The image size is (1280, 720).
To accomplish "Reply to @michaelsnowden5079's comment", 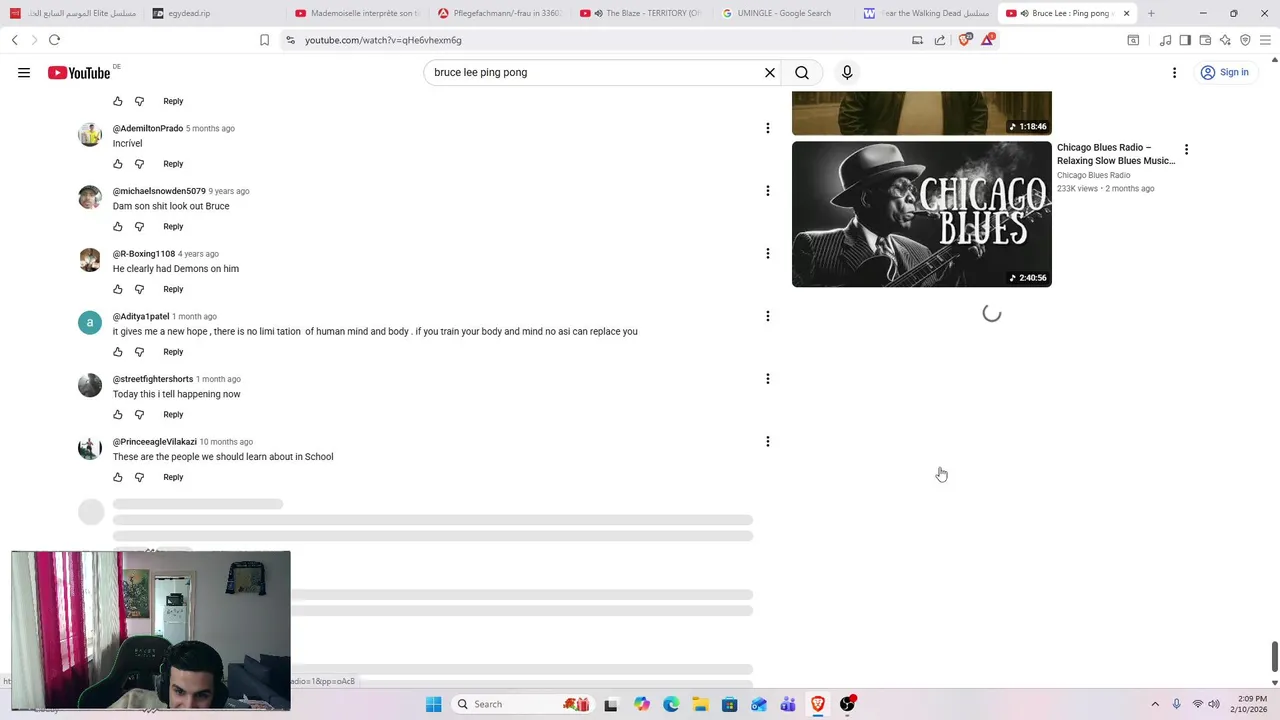I will pyautogui.click(x=173, y=227).
